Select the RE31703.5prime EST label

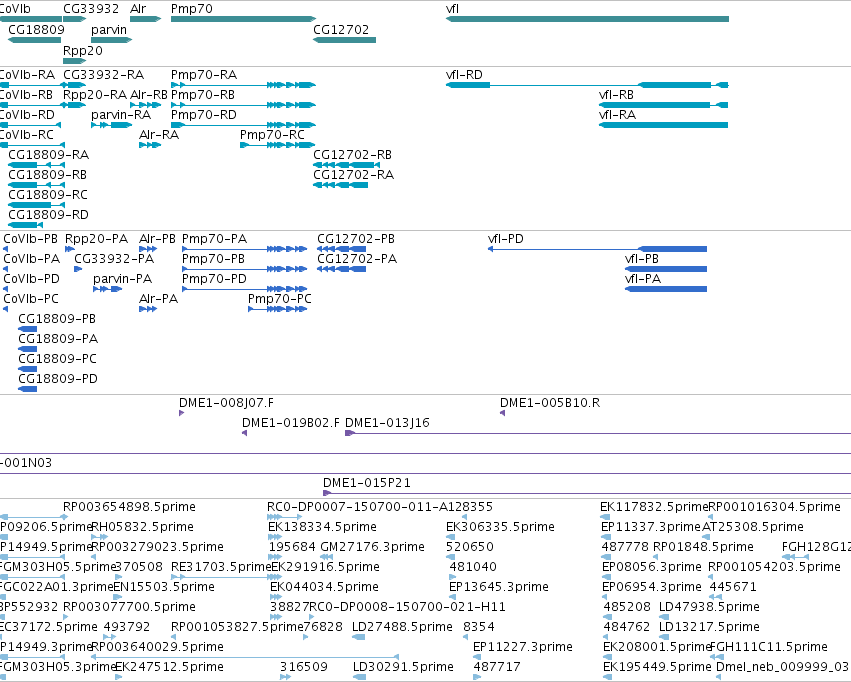tap(220, 567)
